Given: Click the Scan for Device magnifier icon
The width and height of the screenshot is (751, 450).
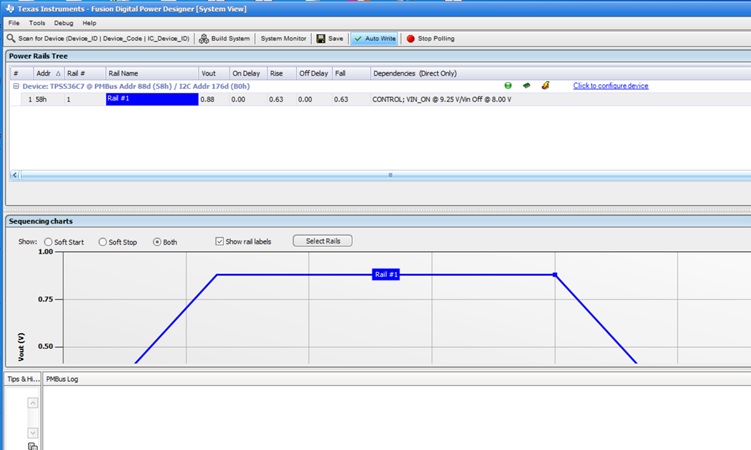Looking at the screenshot, I should pyautogui.click(x=11, y=39).
